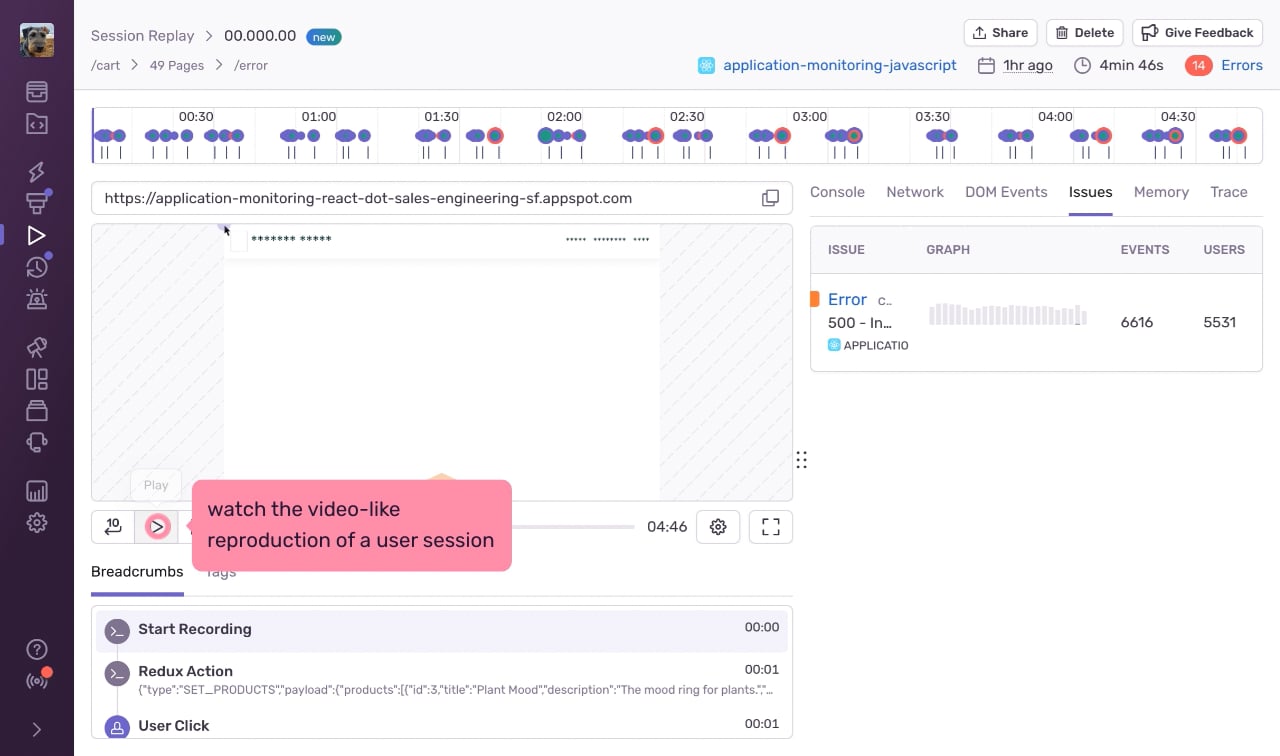Select the Start Recording breadcrumb entry

[442, 631]
